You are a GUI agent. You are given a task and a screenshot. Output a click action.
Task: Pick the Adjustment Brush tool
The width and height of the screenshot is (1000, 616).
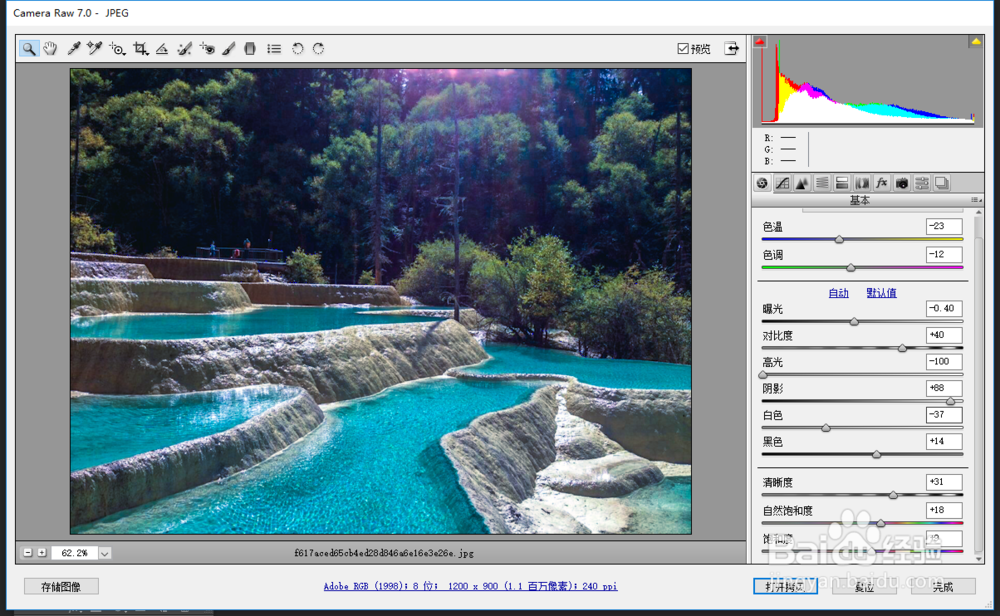coord(229,48)
